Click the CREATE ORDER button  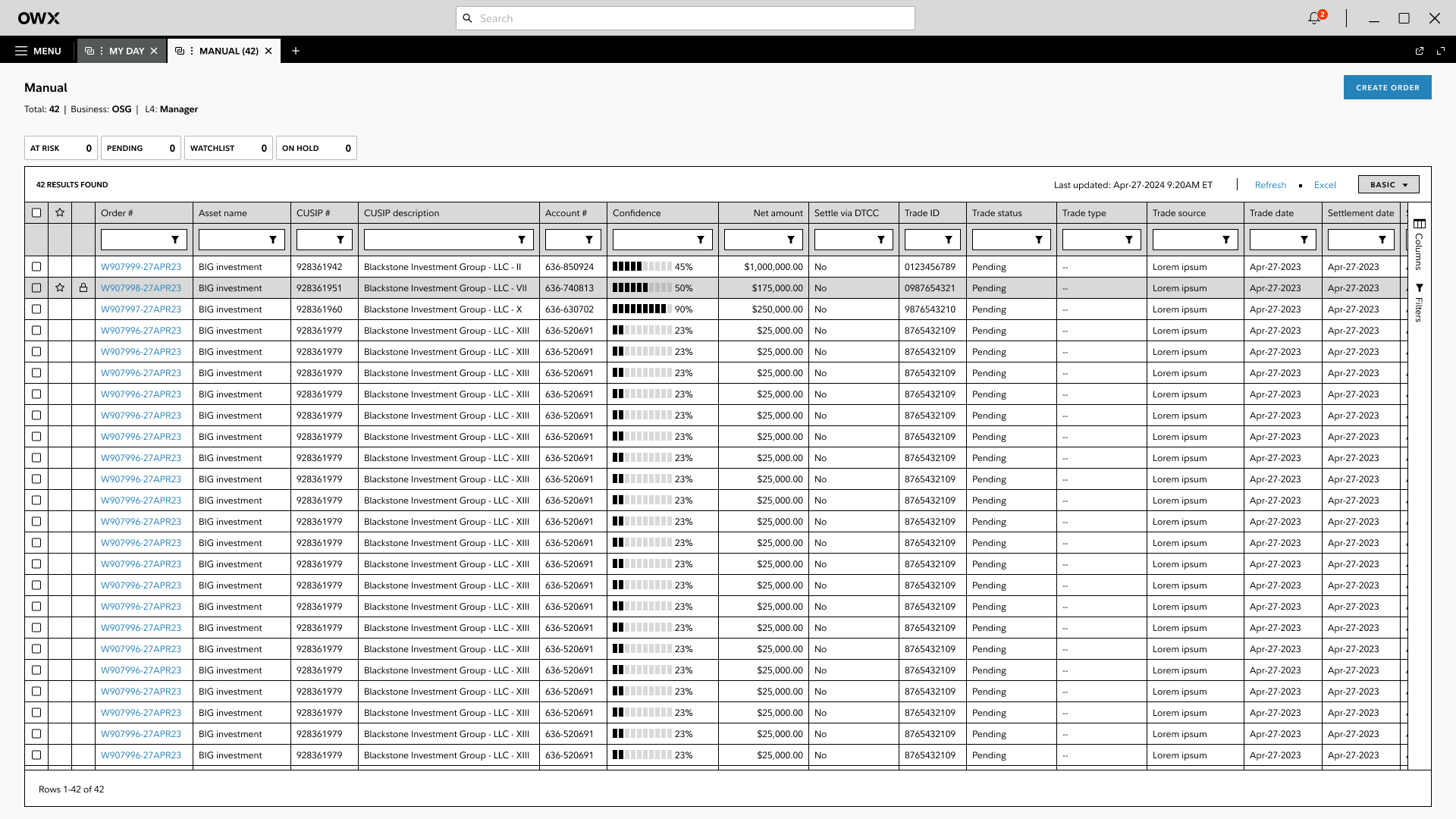1387,87
